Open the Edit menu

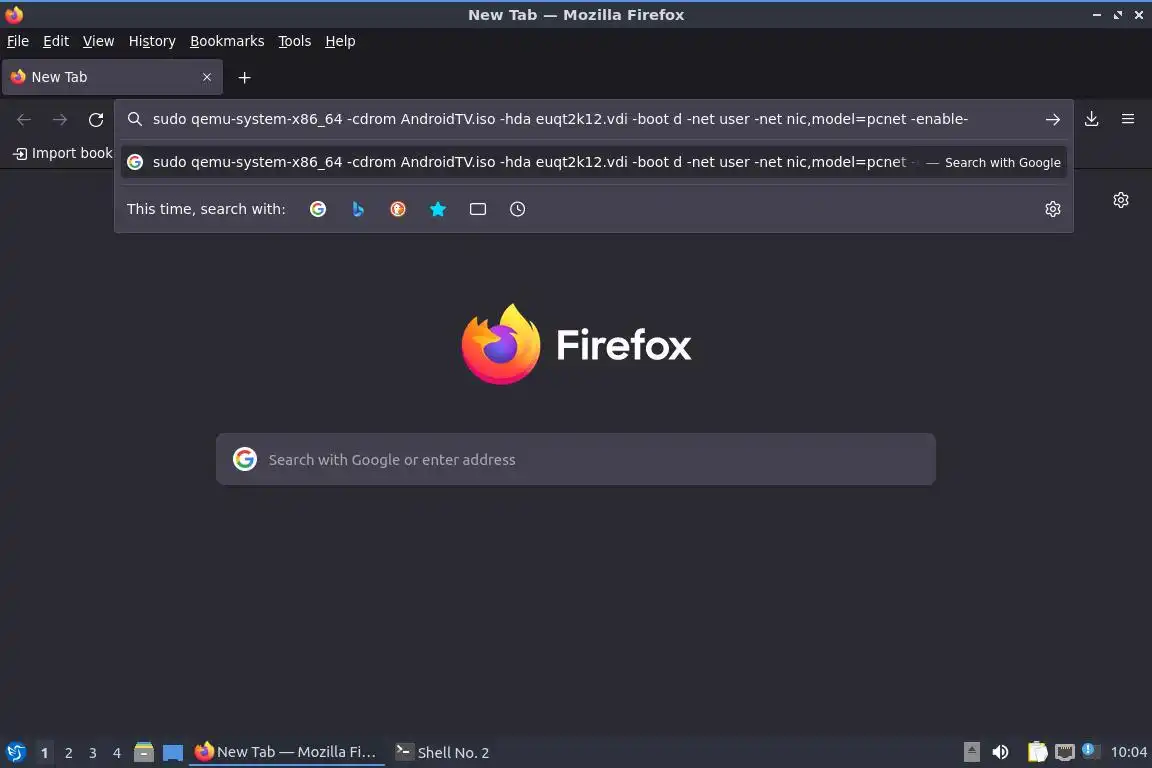point(56,41)
